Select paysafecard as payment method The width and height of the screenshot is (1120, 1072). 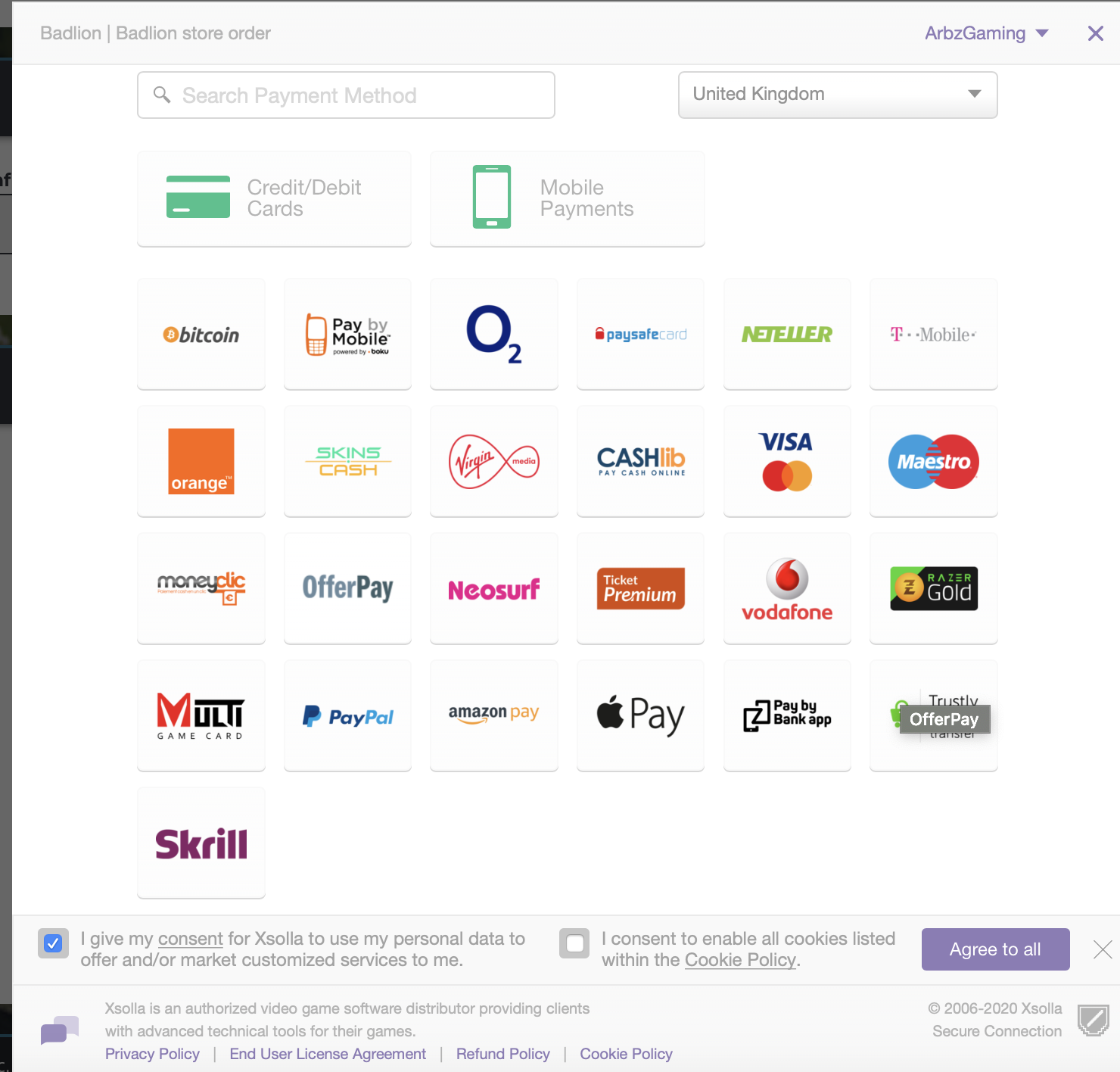(x=640, y=334)
